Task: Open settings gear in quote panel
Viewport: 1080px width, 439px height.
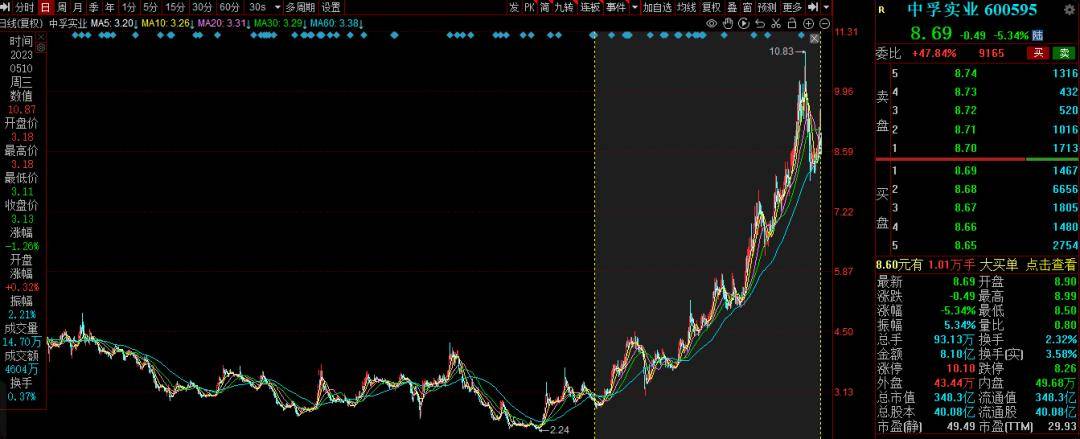Action: (x=1068, y=8)
